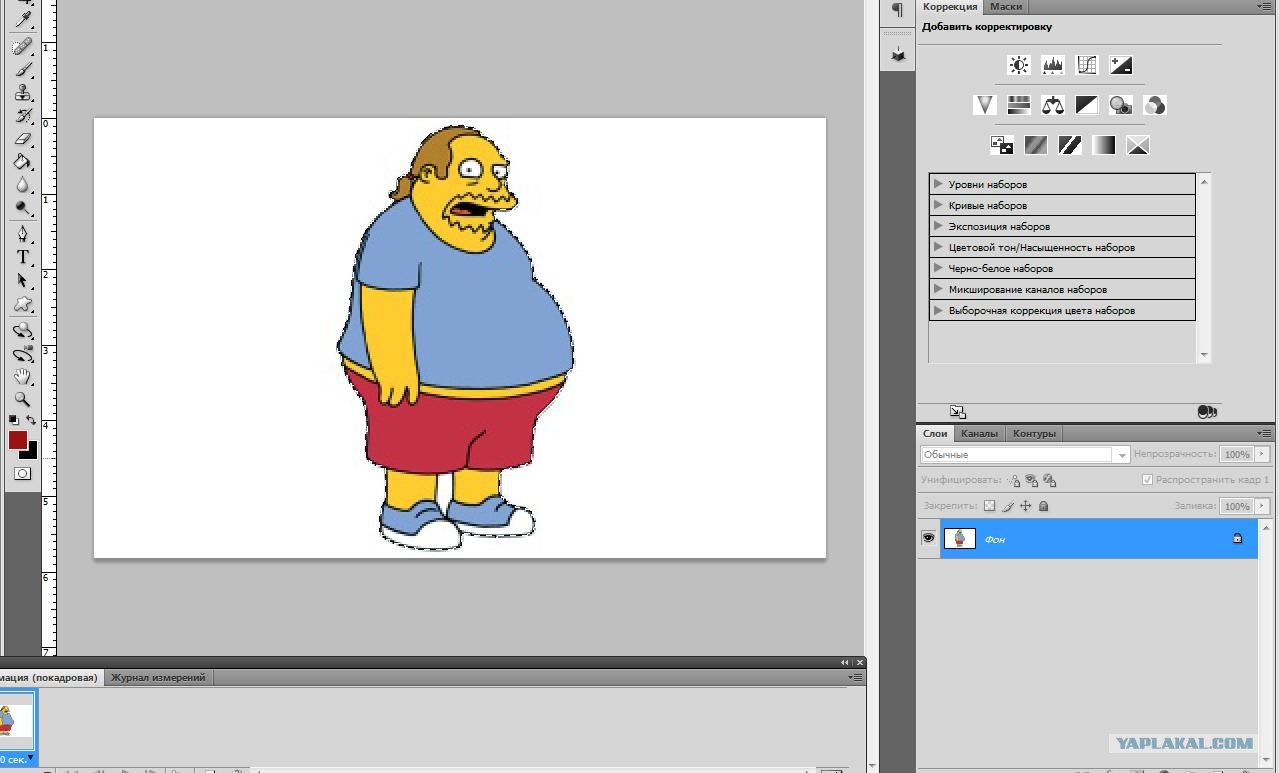Select the History Brush tool
The height and width of the screenshot is (773, 1279).
point(23,116)
